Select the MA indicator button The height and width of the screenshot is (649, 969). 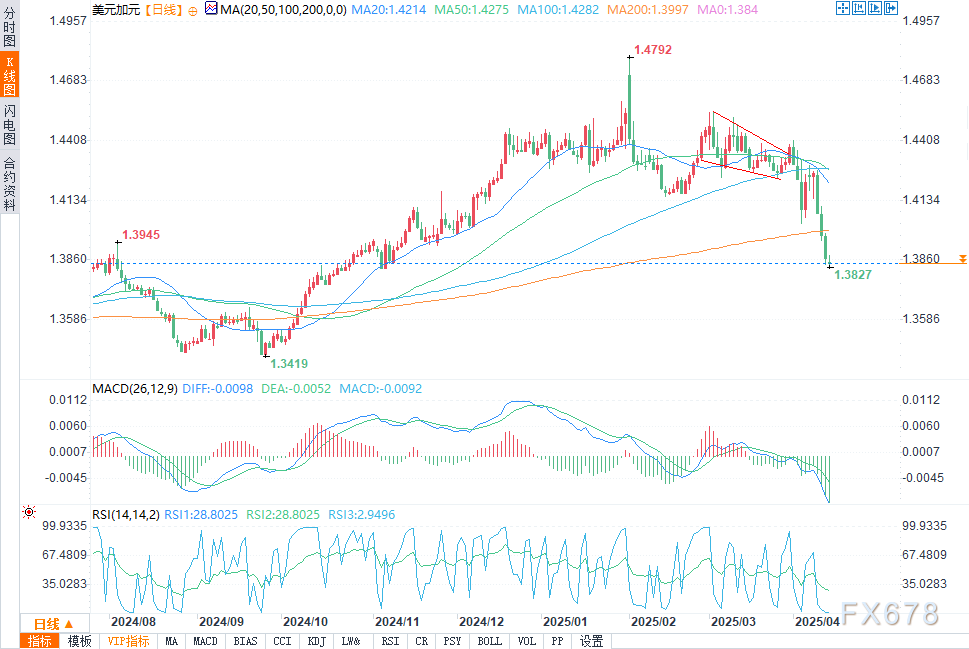[171, 641]
